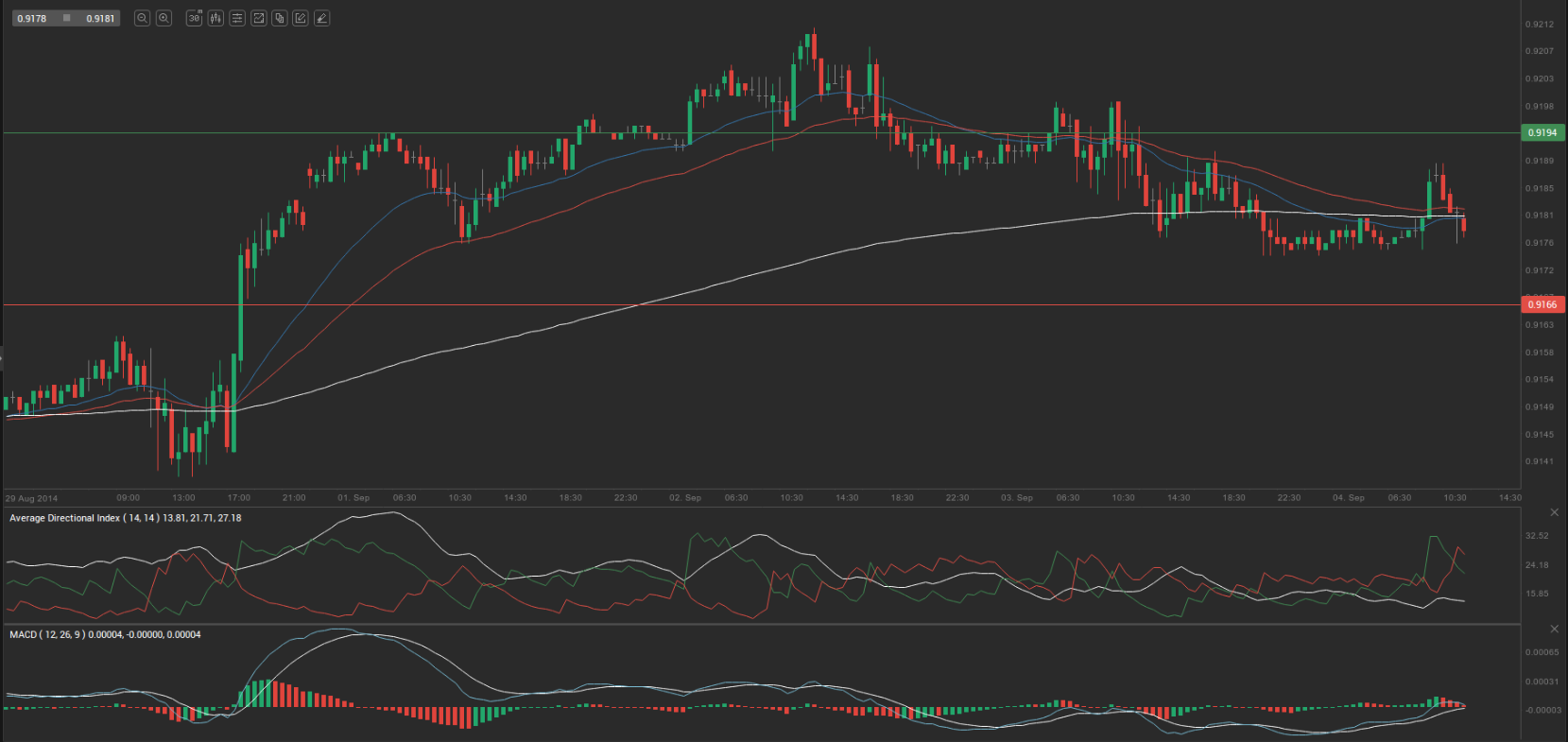The image size is (1568, 742).
Task: Click the small square between bid and ask
Action: click(66, 18)
